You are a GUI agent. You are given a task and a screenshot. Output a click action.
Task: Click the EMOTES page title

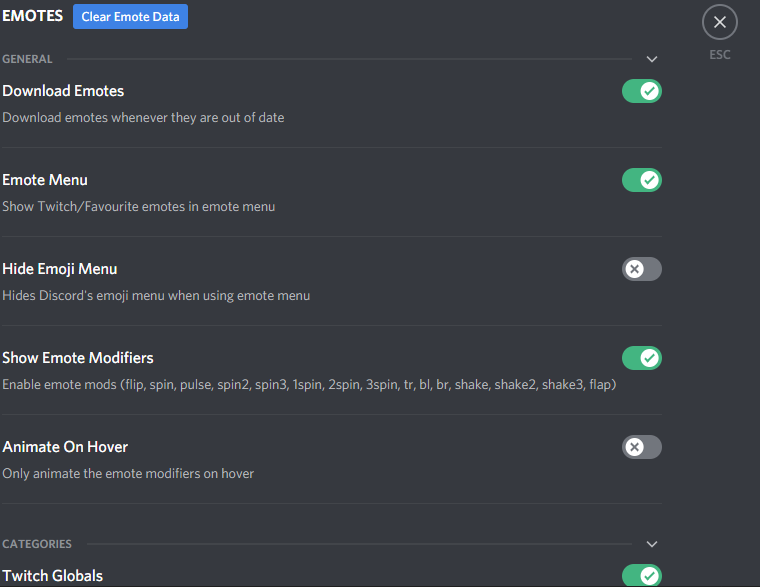click(32, 16)
